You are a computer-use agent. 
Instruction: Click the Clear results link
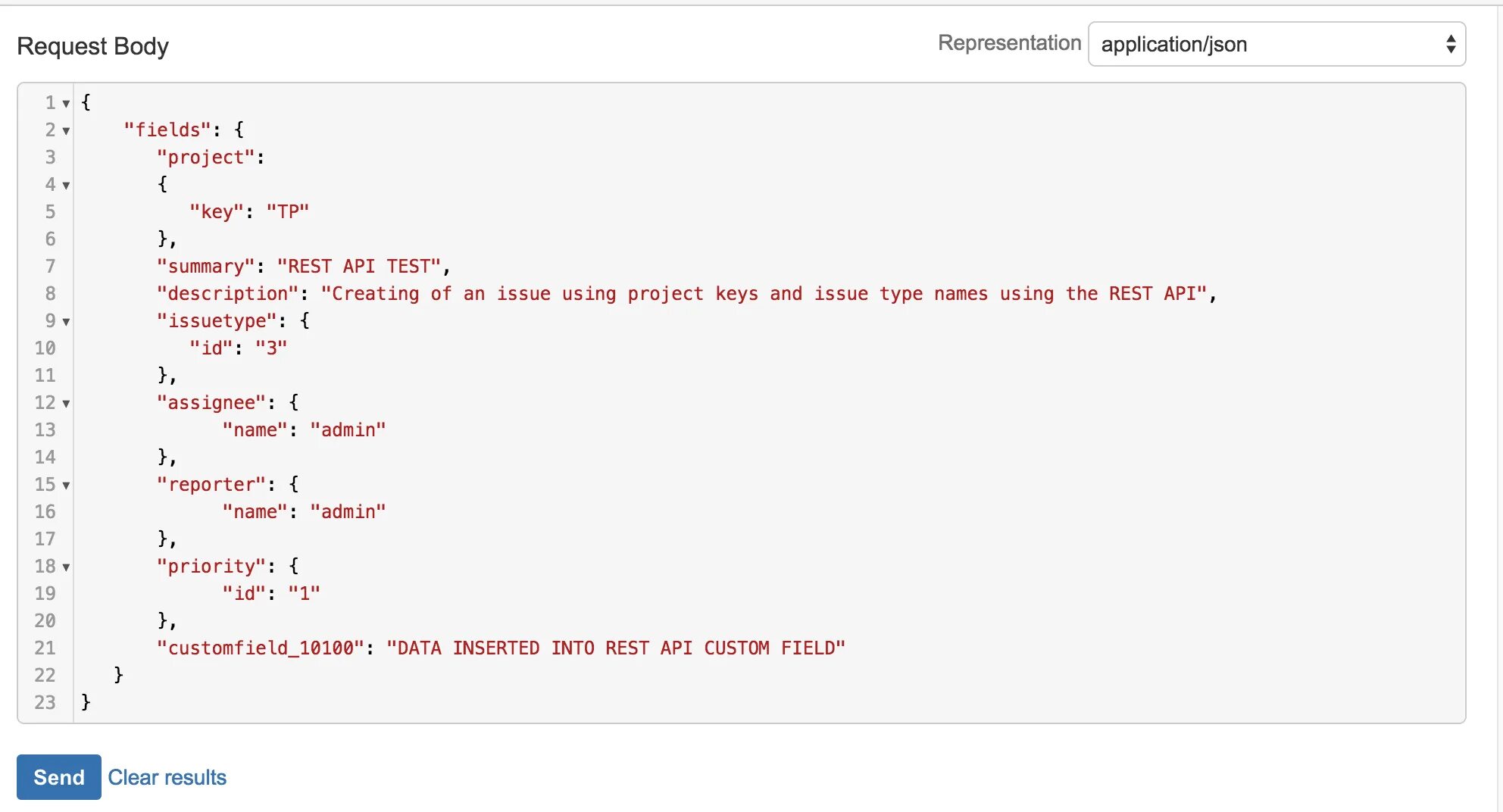[167, 777]
